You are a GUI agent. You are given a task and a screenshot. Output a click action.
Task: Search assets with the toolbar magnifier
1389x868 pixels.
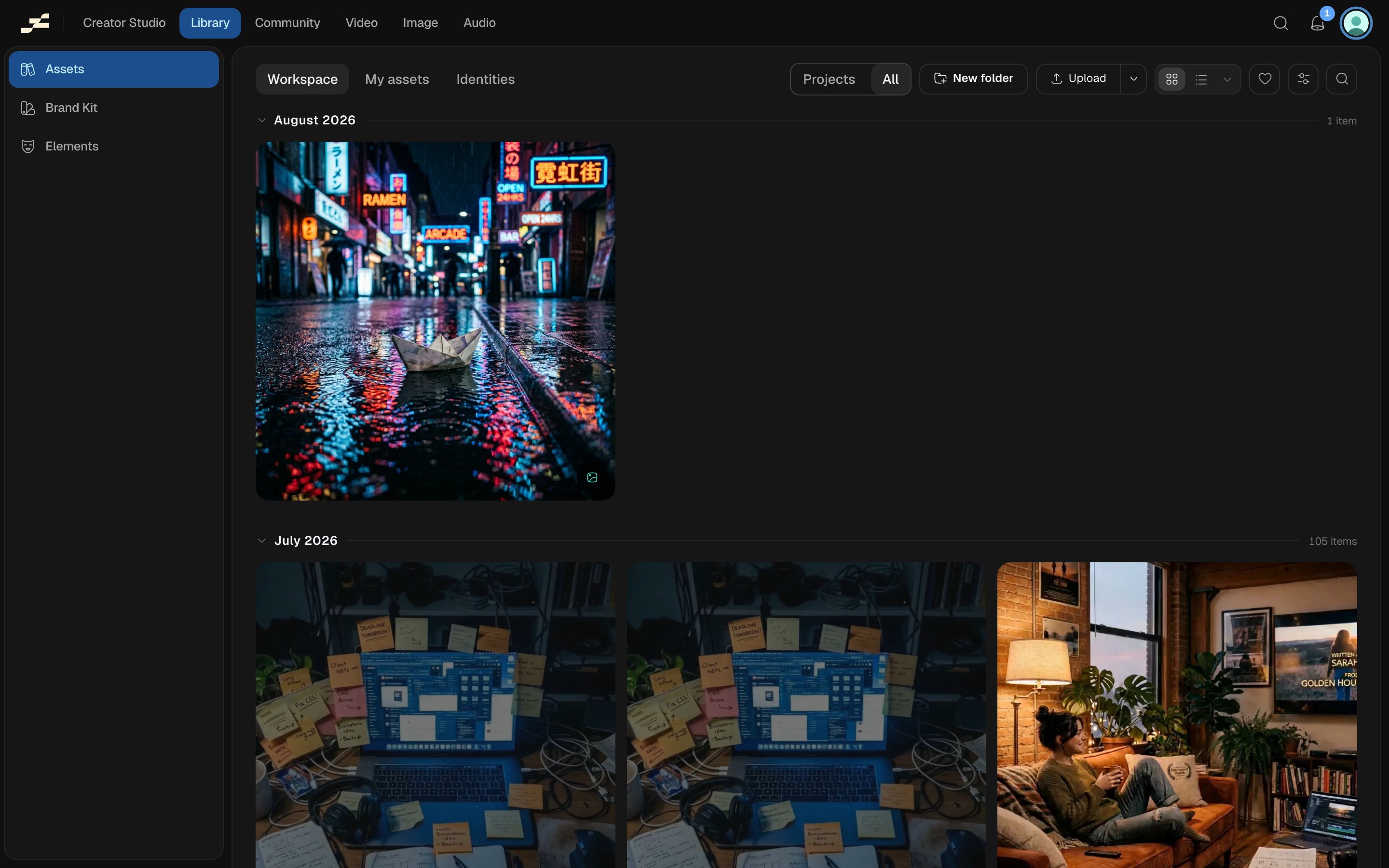click(1341, 79)
